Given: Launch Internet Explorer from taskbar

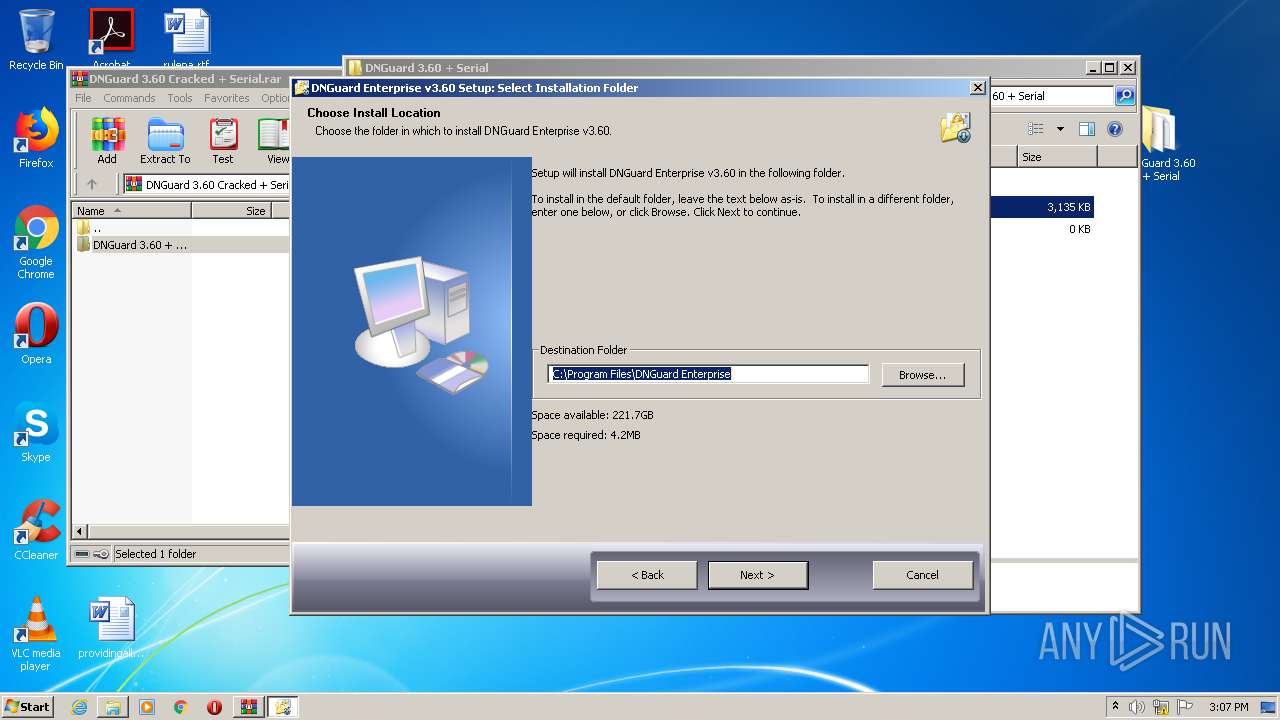Looking at the screenshot, I should point(79,707).
